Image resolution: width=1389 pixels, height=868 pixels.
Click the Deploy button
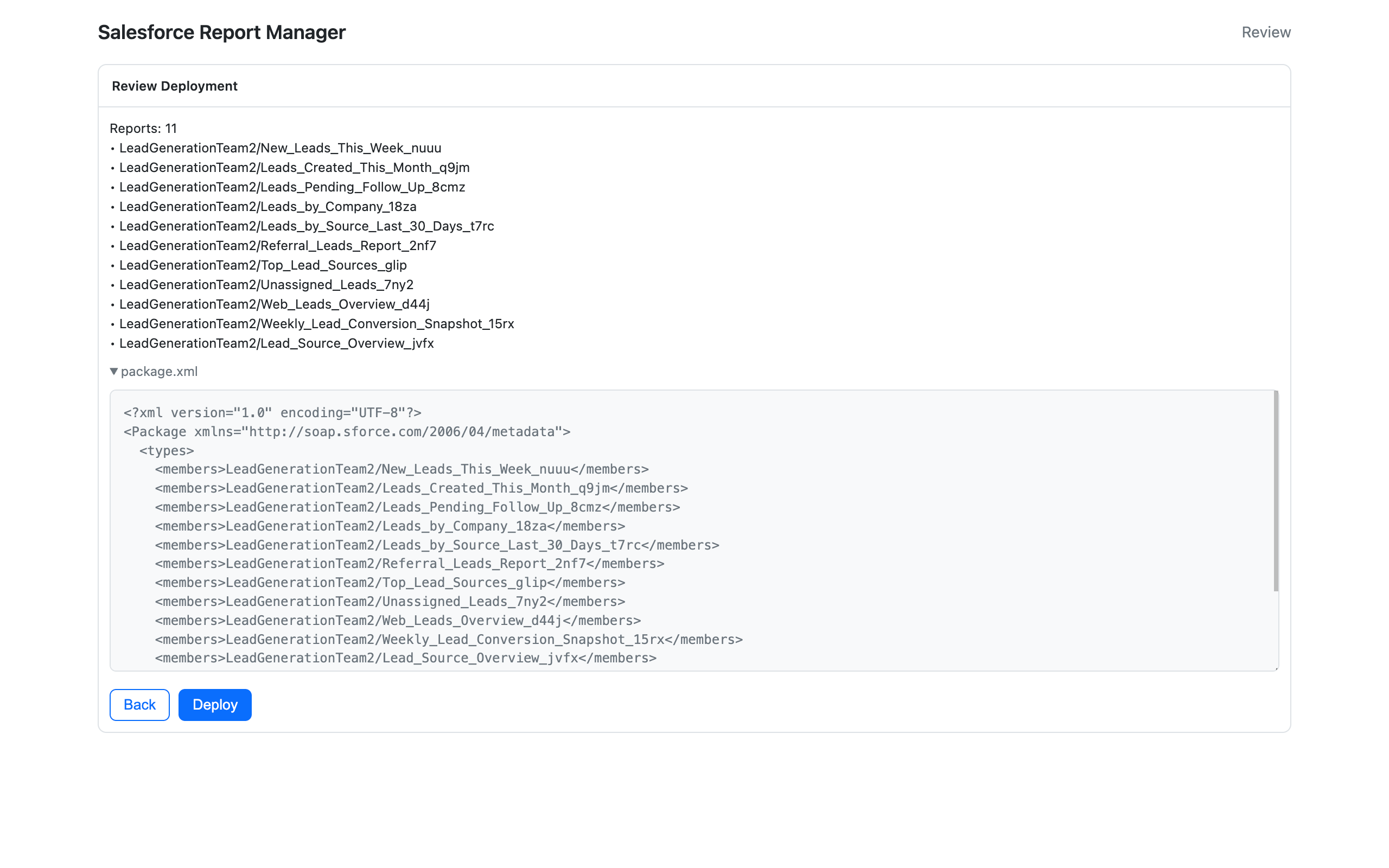coord(215,704)
